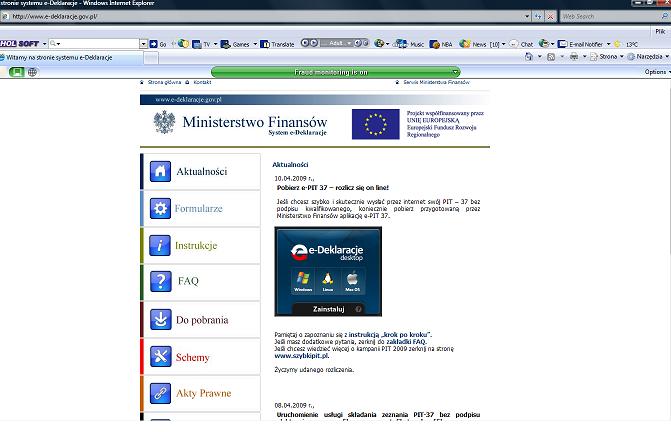
Task: Click the Strona główna link
Action: [164, 82]
